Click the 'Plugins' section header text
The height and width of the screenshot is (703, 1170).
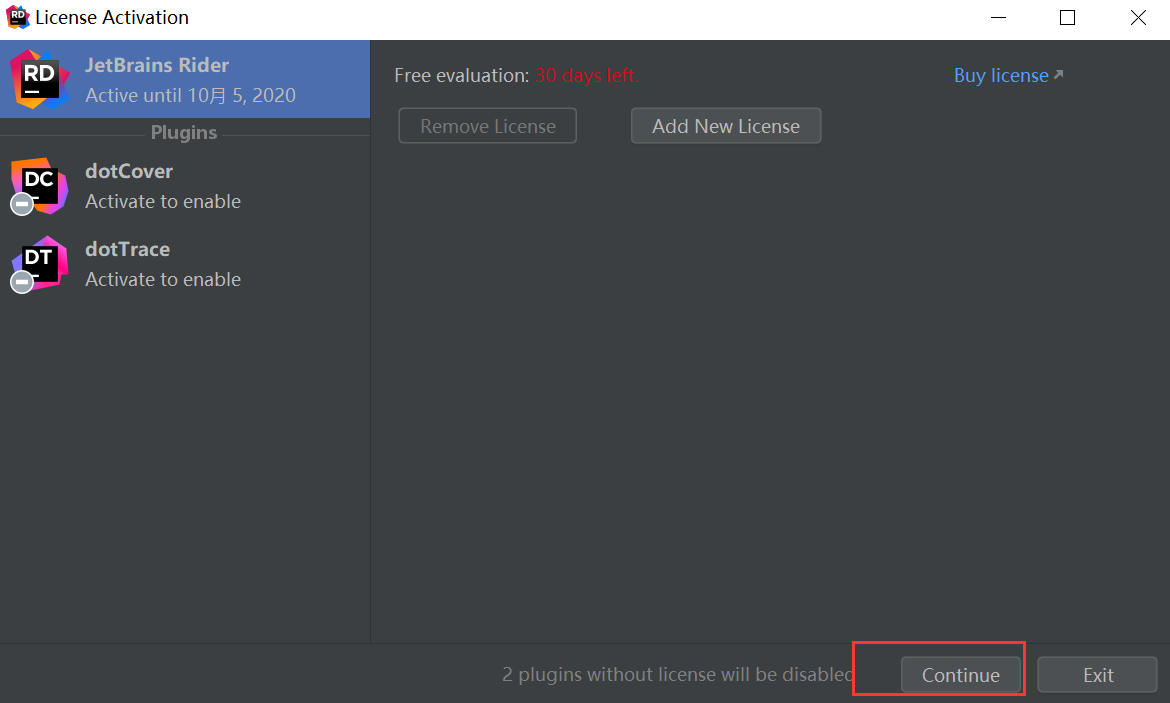pyautogui.click(x=184, y=132)
